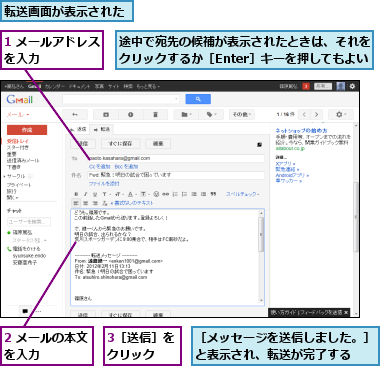Open the Move to folder dropdown
Viewport: 380px width, 366px height.
point(186,115)
